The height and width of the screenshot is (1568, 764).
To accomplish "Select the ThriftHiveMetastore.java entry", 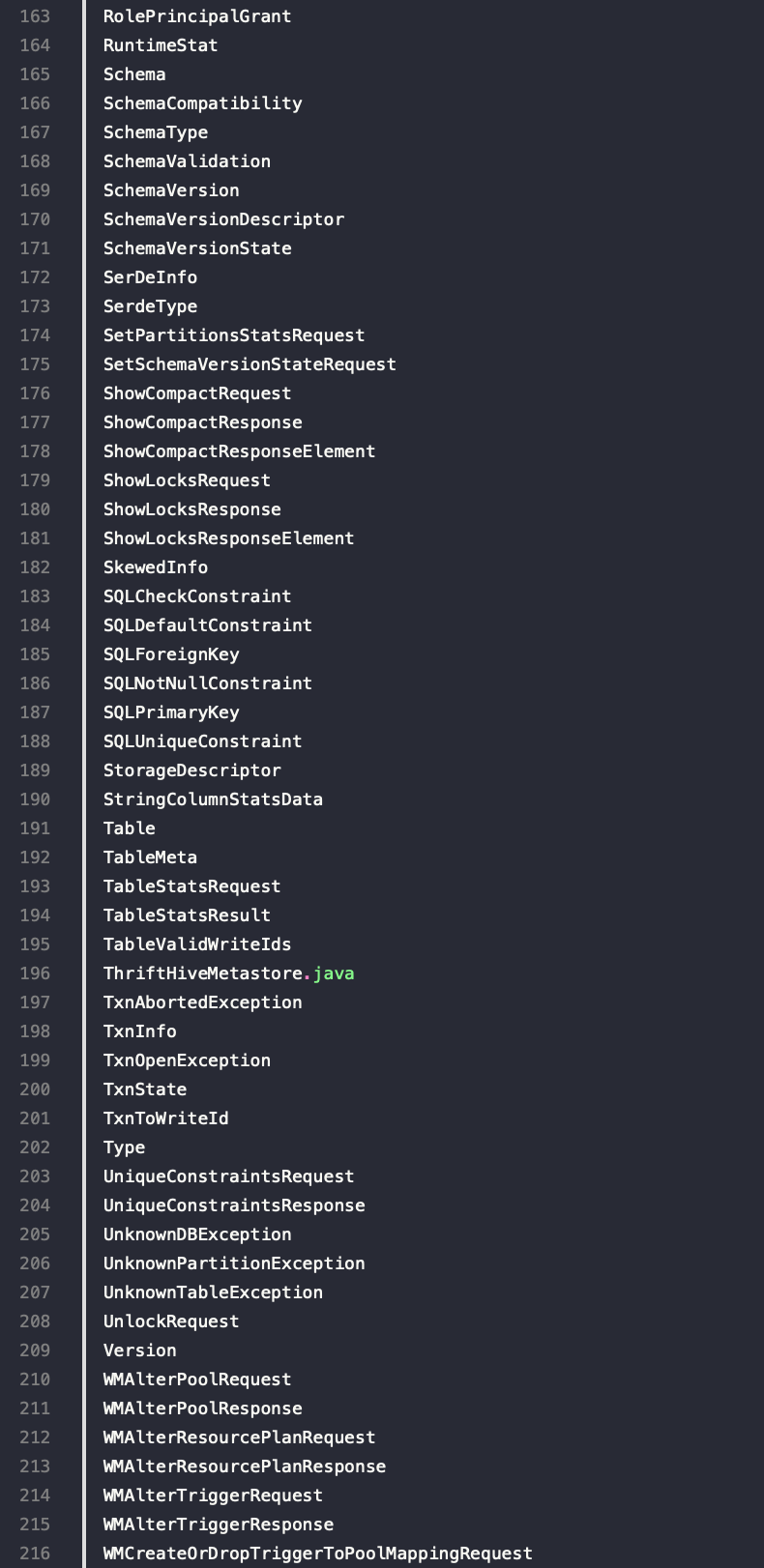I will pyautogui.click(x=229, y=973).
